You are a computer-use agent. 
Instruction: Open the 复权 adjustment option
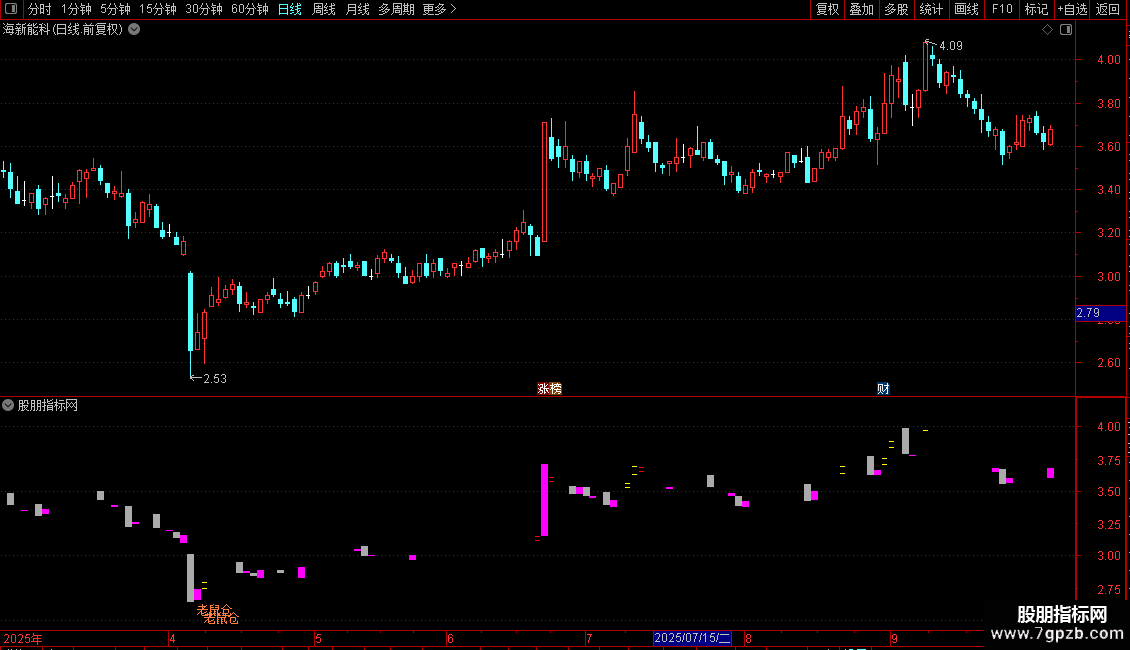[827, 9]
